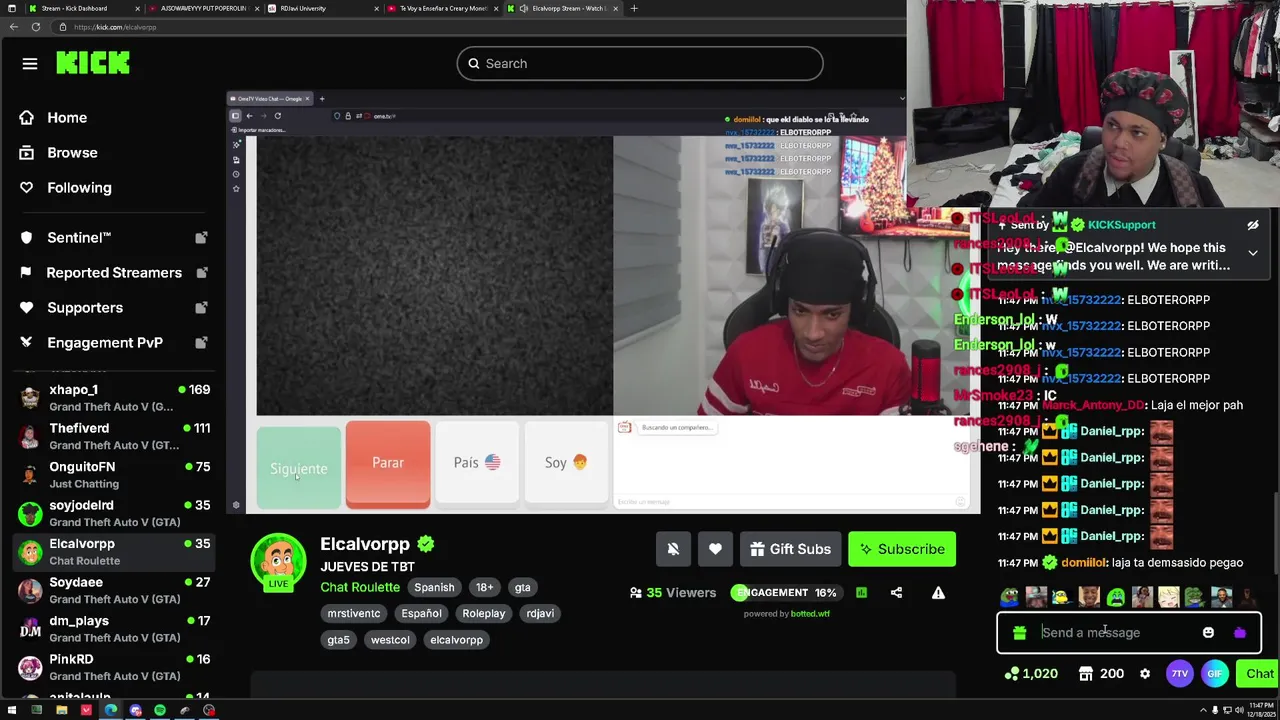The height and width of the screenshot is (720, 1280).
Task: Select the mrstivente tag
Action: (354, 613)
